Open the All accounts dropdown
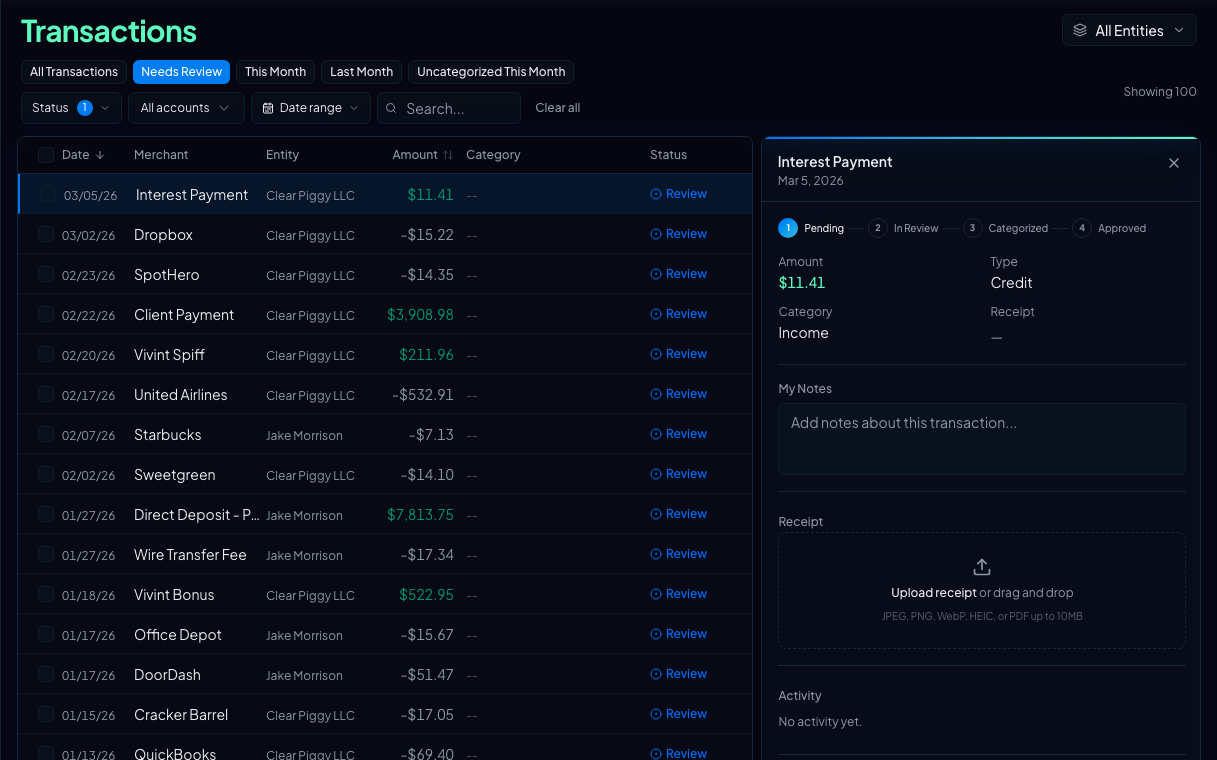 pos(186,108)
